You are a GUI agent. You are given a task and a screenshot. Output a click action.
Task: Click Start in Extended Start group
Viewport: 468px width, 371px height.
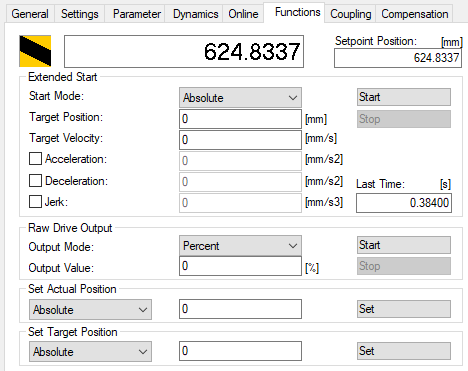click(x=404, y=97)
